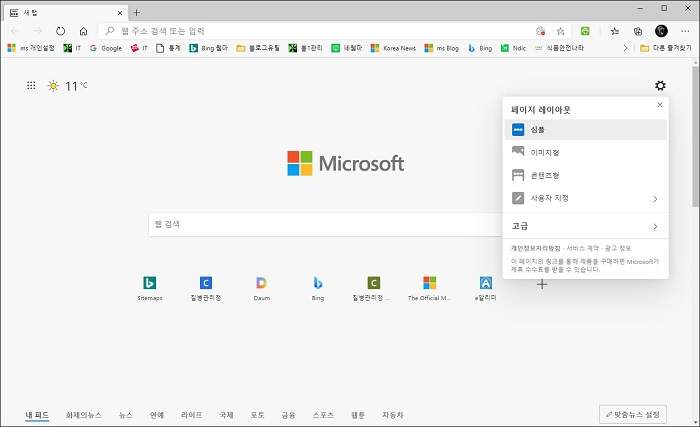The width and height of the screenshot is (700, 427).
Task: Open the 통계 bookmark
Action: click(x=168, y=48)
